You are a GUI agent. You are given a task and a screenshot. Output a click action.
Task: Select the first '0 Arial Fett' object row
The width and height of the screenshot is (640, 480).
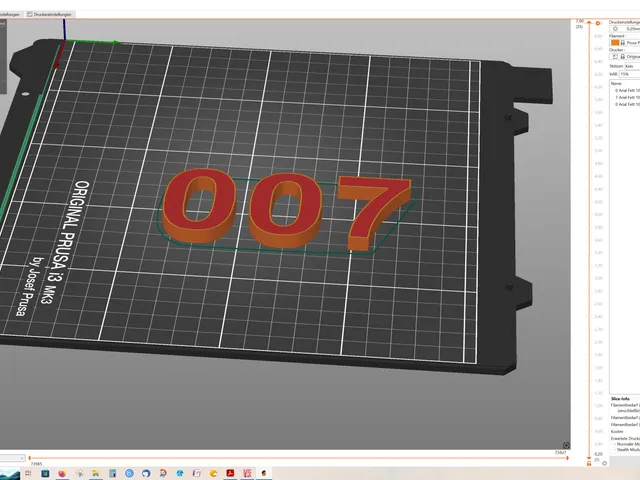point(627,91)
